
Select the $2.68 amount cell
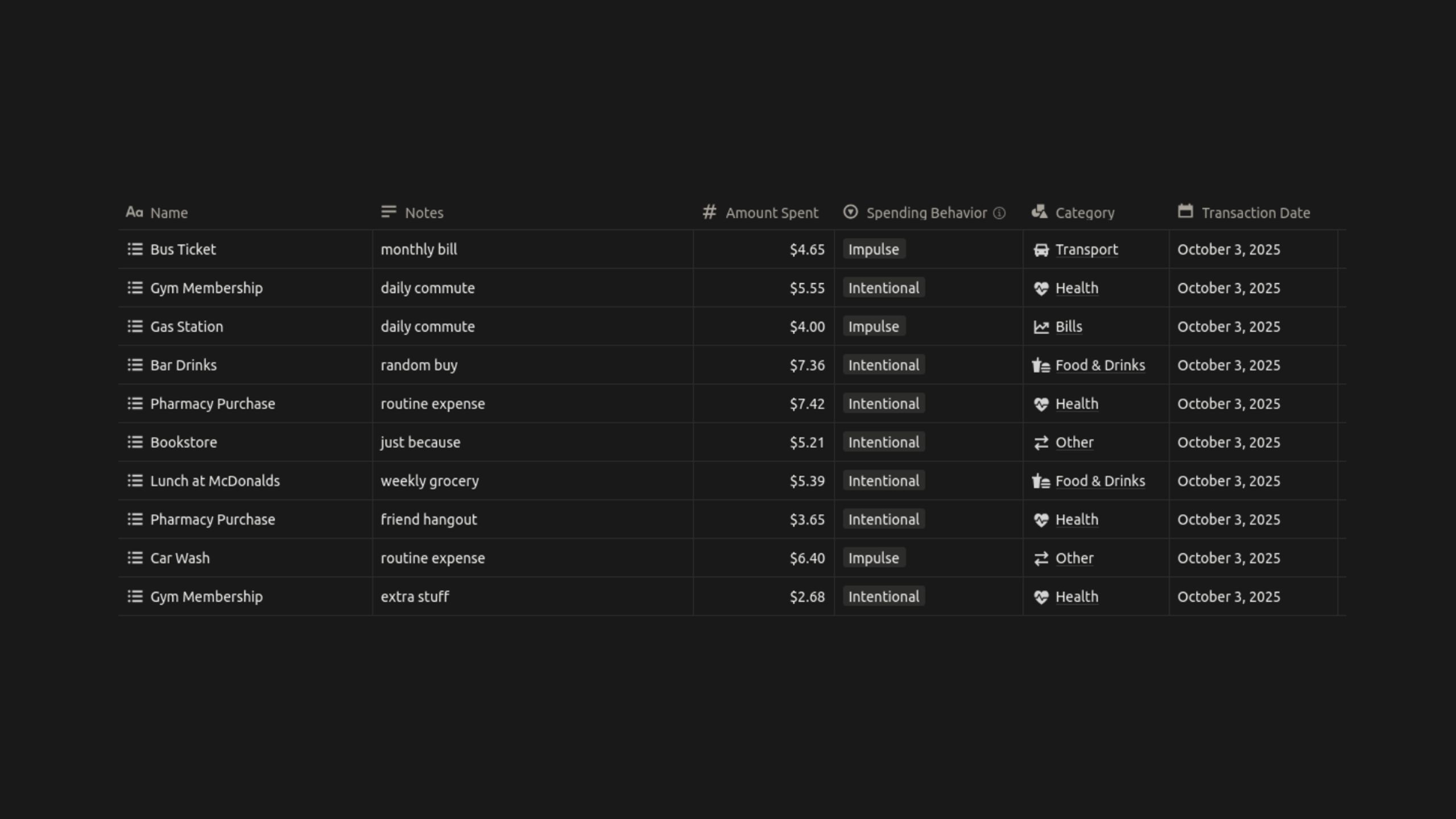[x=764, y=597]
